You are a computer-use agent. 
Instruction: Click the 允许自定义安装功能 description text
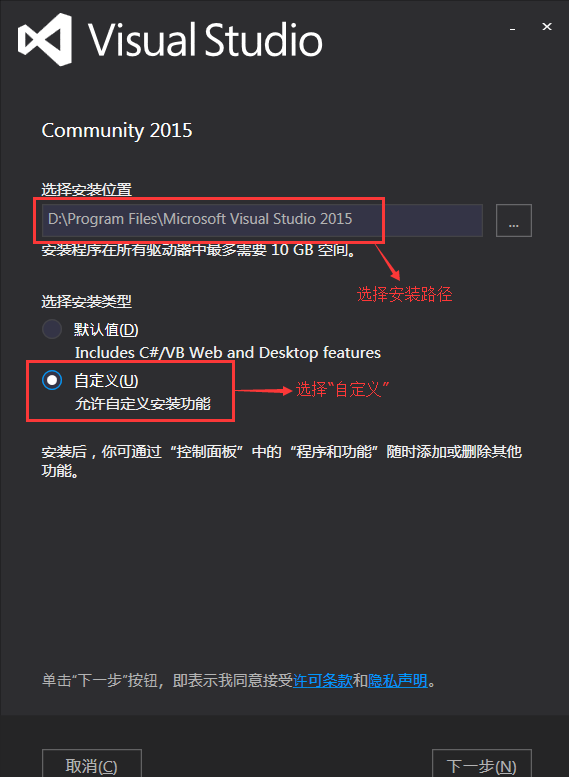click(143, 404)
